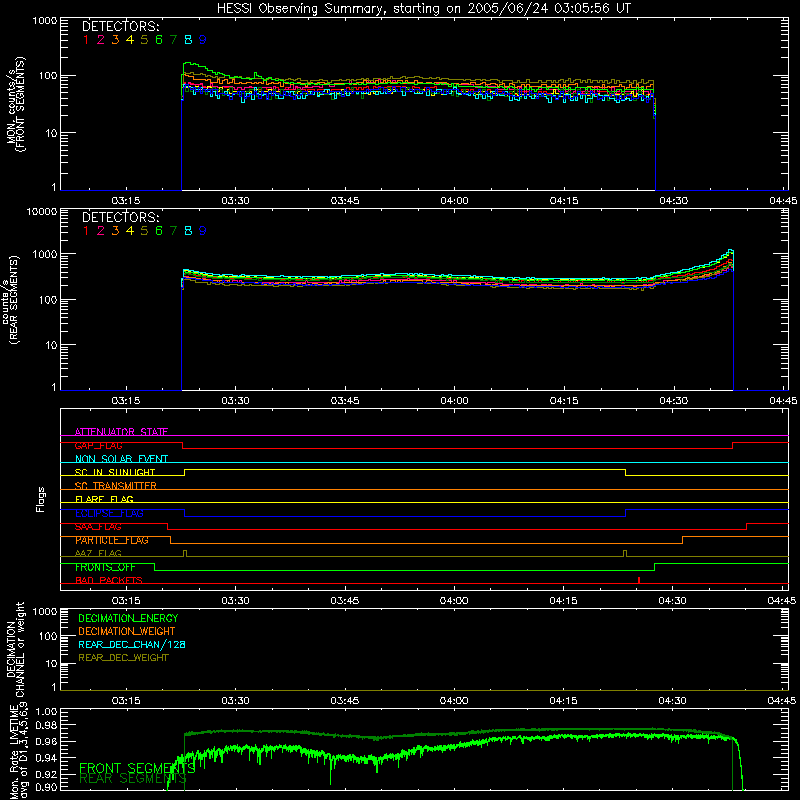800x800 pixels.
Task: Click the 10000 y-axis value on rear segments plot
Action: coord(42,211)
